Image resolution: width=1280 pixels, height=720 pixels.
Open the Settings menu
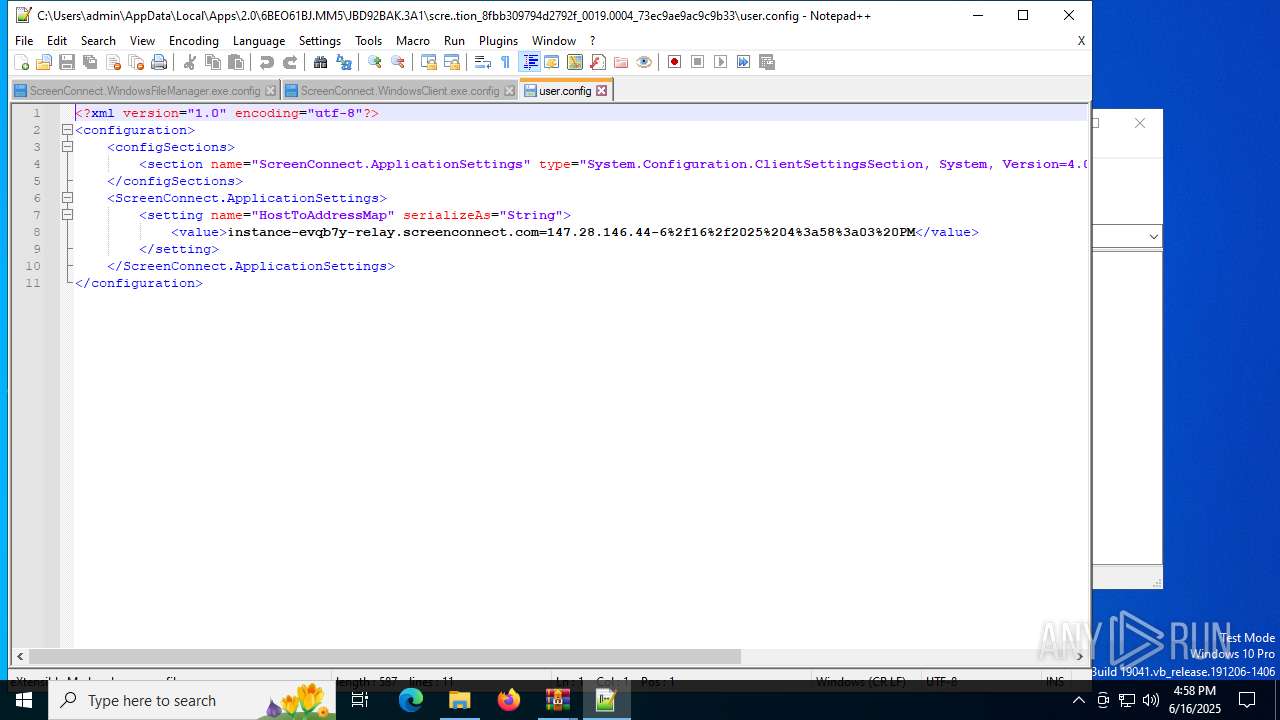click(320, 41)
